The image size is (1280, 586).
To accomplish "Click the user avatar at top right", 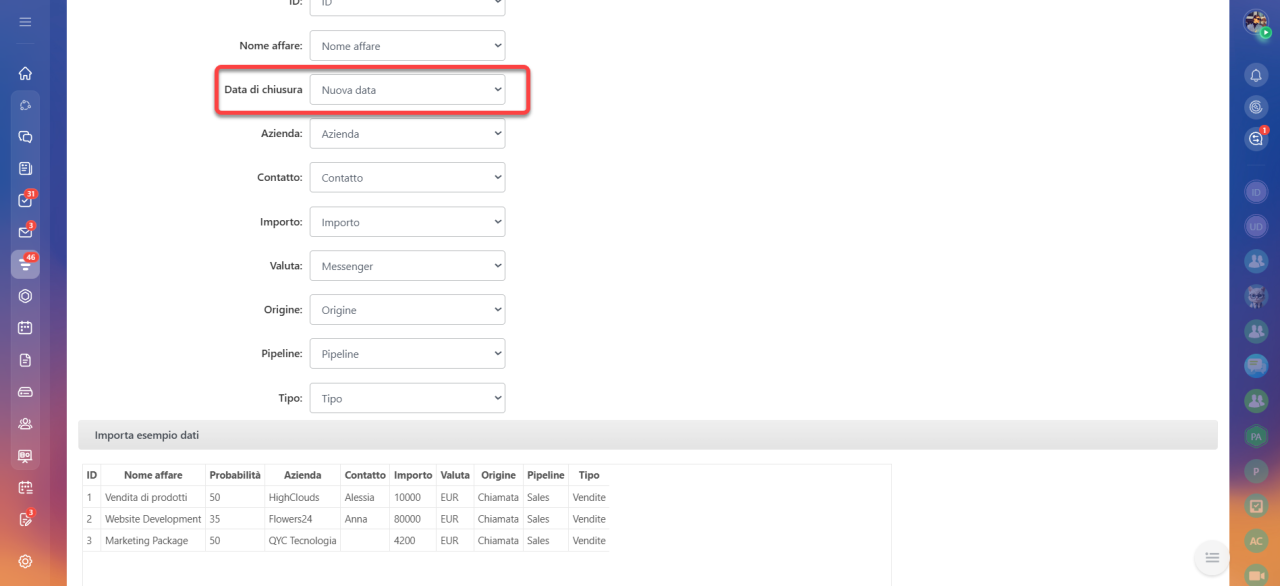I will pyautogui.click(x=1256, y=22).
